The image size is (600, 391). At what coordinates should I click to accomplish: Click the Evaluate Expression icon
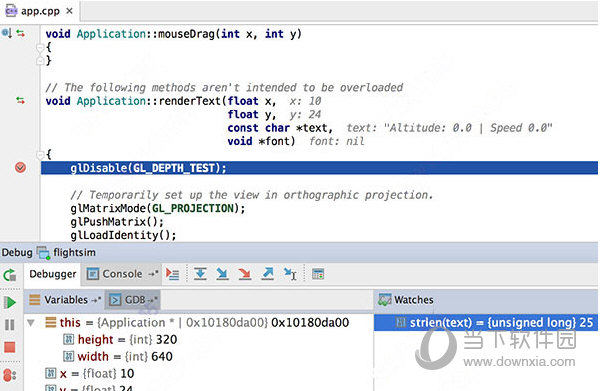(x=318, y=274)
